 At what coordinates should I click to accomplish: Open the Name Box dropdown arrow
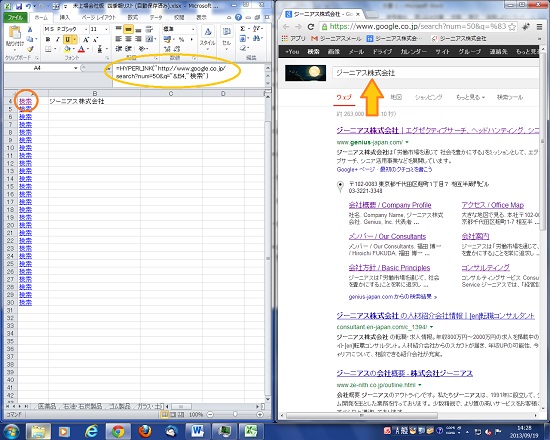[x=76, y=68]
